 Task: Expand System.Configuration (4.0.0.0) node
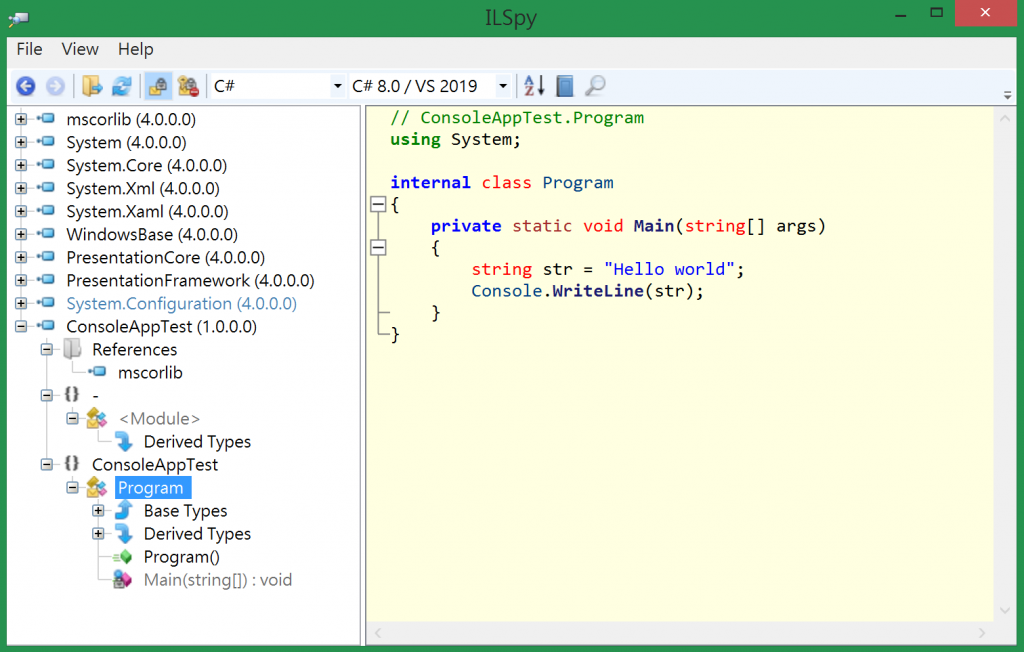[21, 303]
